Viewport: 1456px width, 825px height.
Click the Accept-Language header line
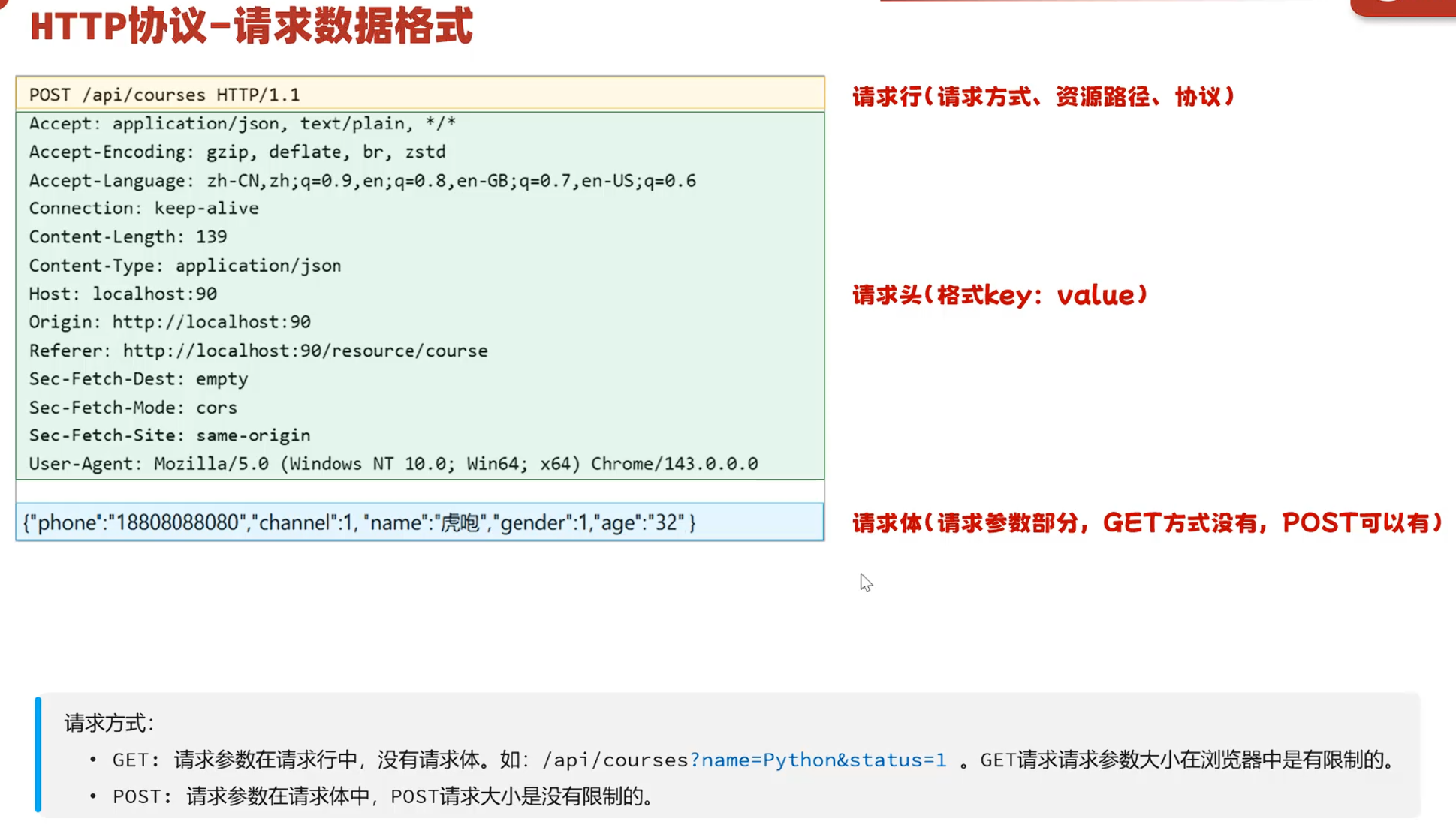363,181
